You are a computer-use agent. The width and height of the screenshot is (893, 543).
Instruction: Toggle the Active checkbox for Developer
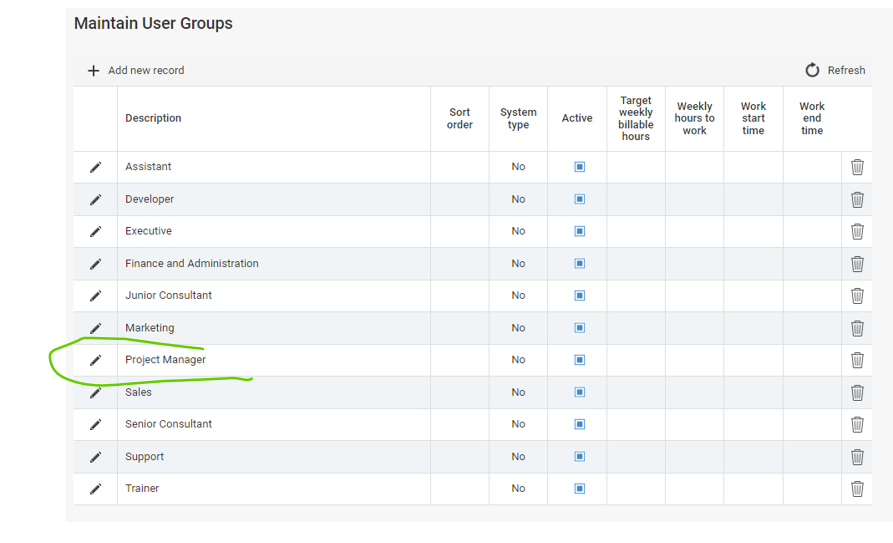[579, 199]
